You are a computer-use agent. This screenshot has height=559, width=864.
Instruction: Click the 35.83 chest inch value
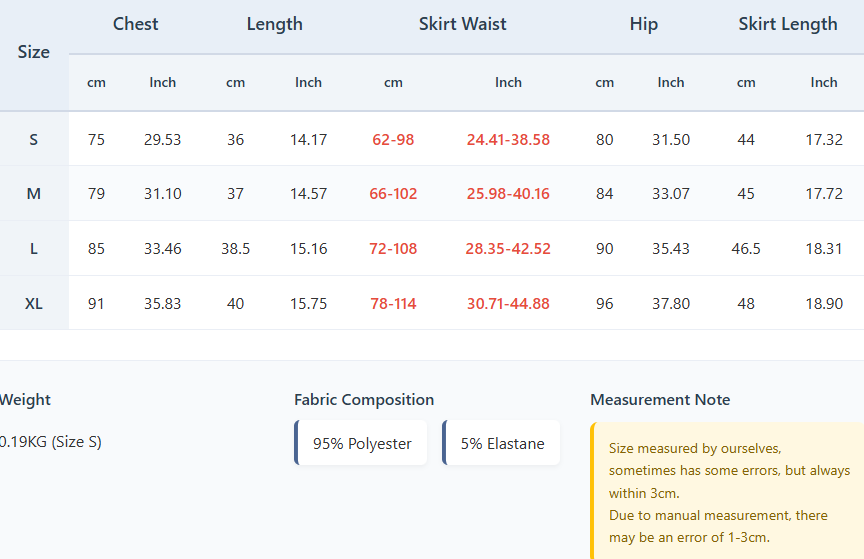pyautogui.click(x=162, y=304)
